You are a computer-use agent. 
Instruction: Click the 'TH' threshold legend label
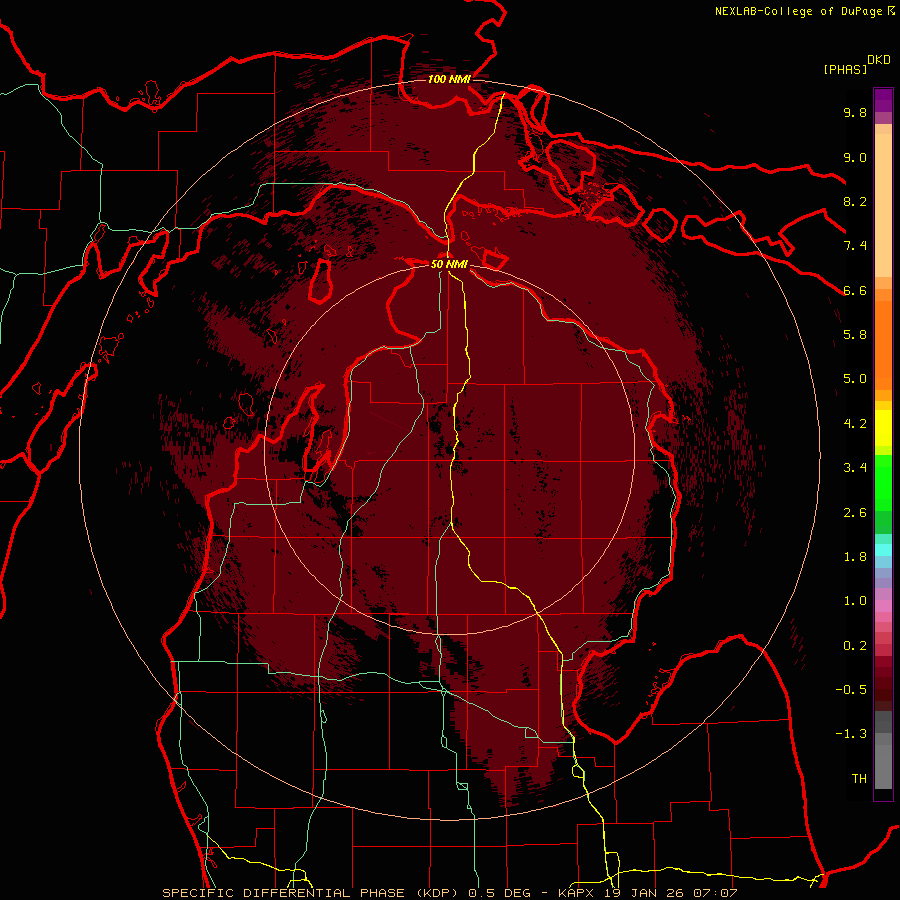tap(859, 779)
